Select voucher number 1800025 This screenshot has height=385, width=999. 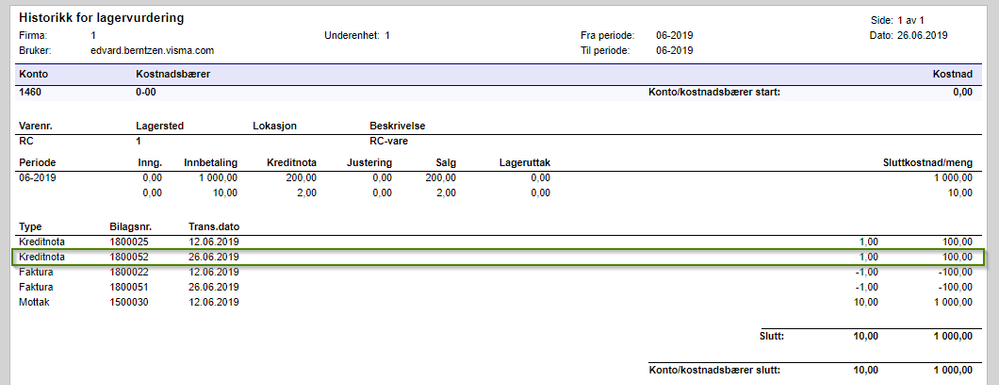tap(129, 242)
